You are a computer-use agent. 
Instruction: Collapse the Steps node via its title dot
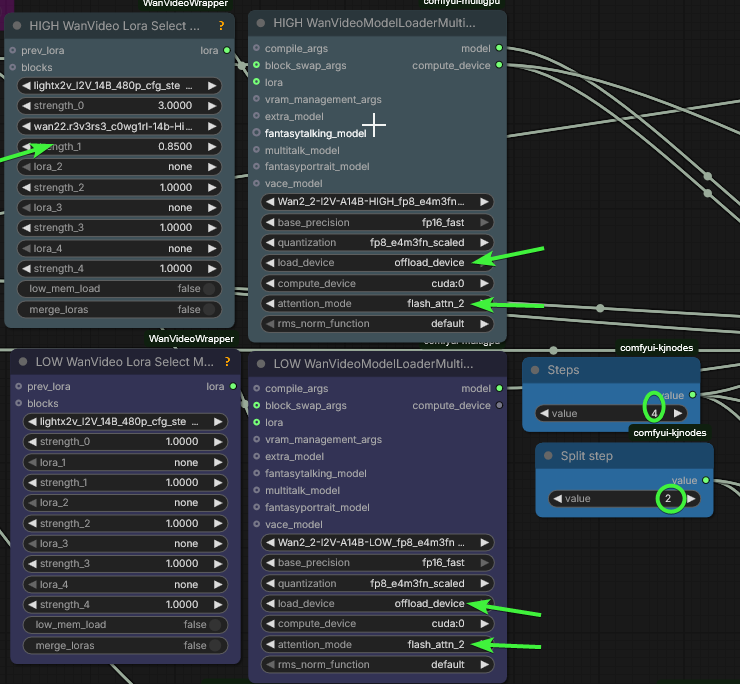[x=535, y=370]
